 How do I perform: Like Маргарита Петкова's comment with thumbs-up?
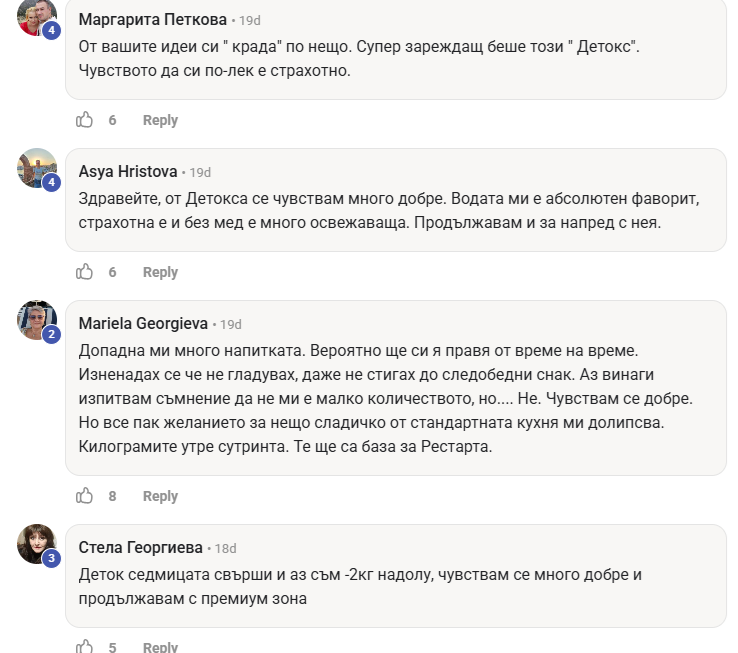(85, 120)
